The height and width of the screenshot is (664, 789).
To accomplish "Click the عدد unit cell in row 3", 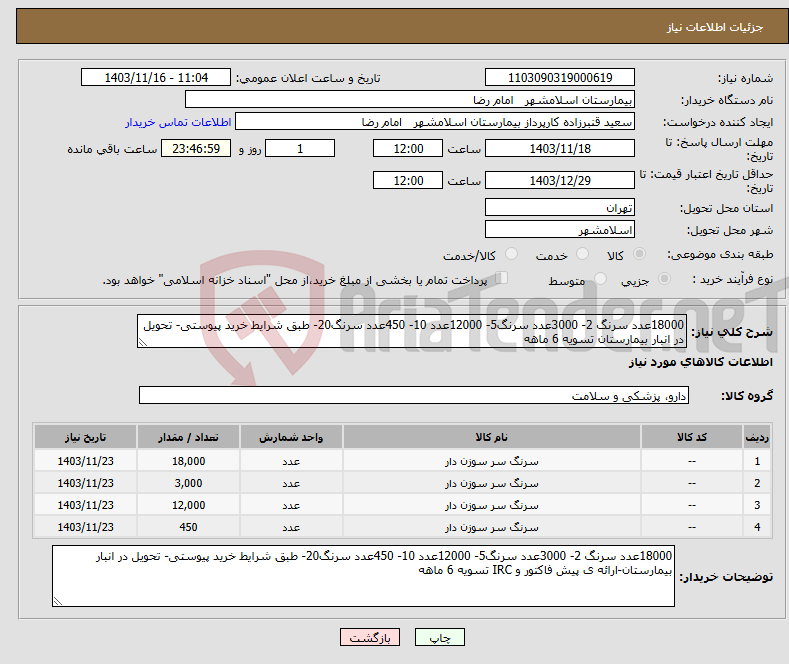I will click(291, 505).
